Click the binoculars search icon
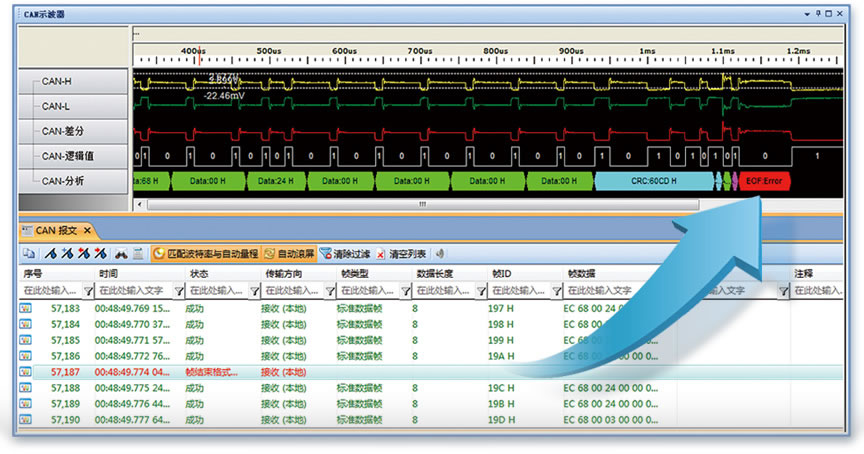Screen dimensions: 864x454 coord(120,254)
